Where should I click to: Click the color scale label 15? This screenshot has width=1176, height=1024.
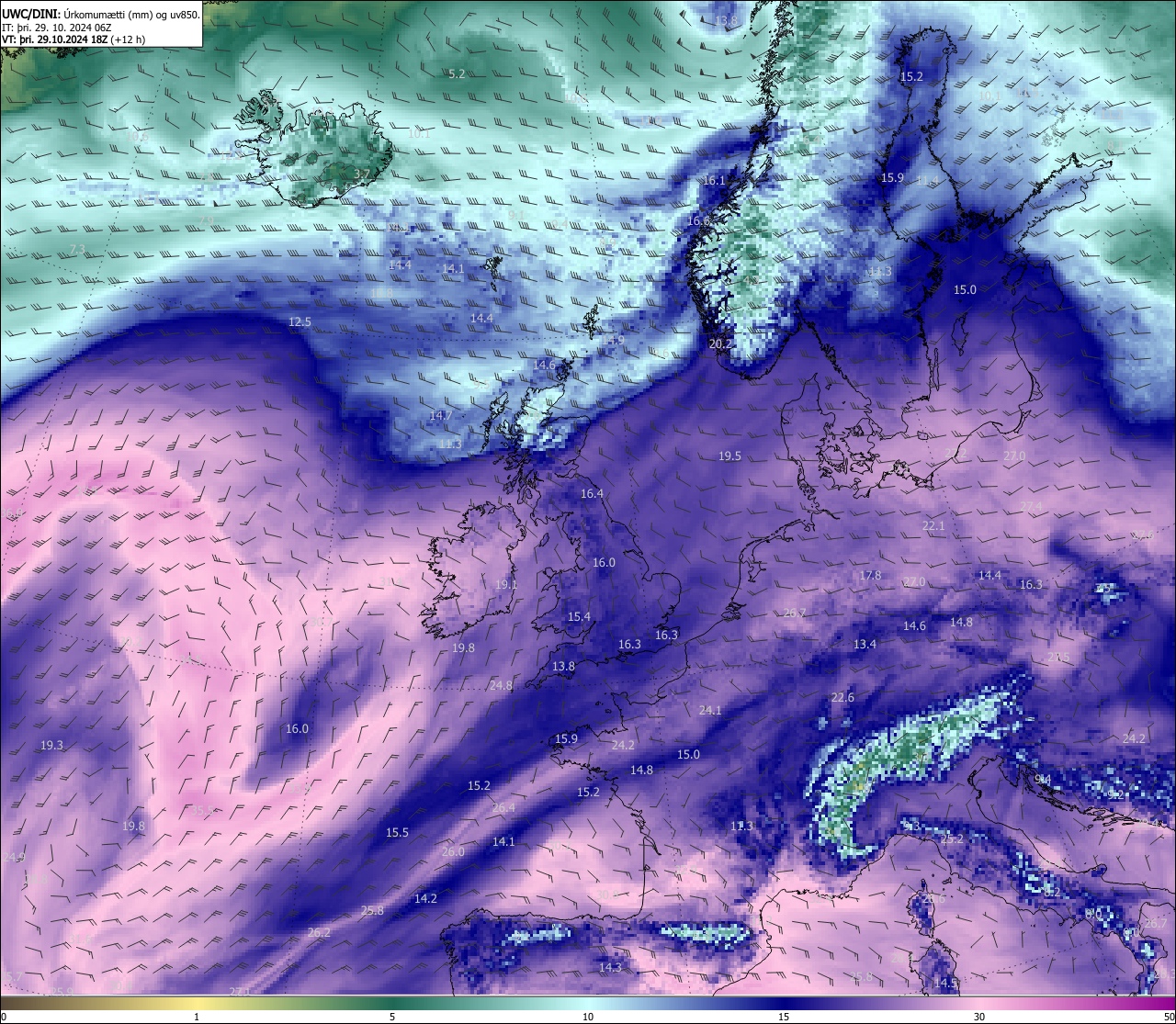[x=784, y=1017]
